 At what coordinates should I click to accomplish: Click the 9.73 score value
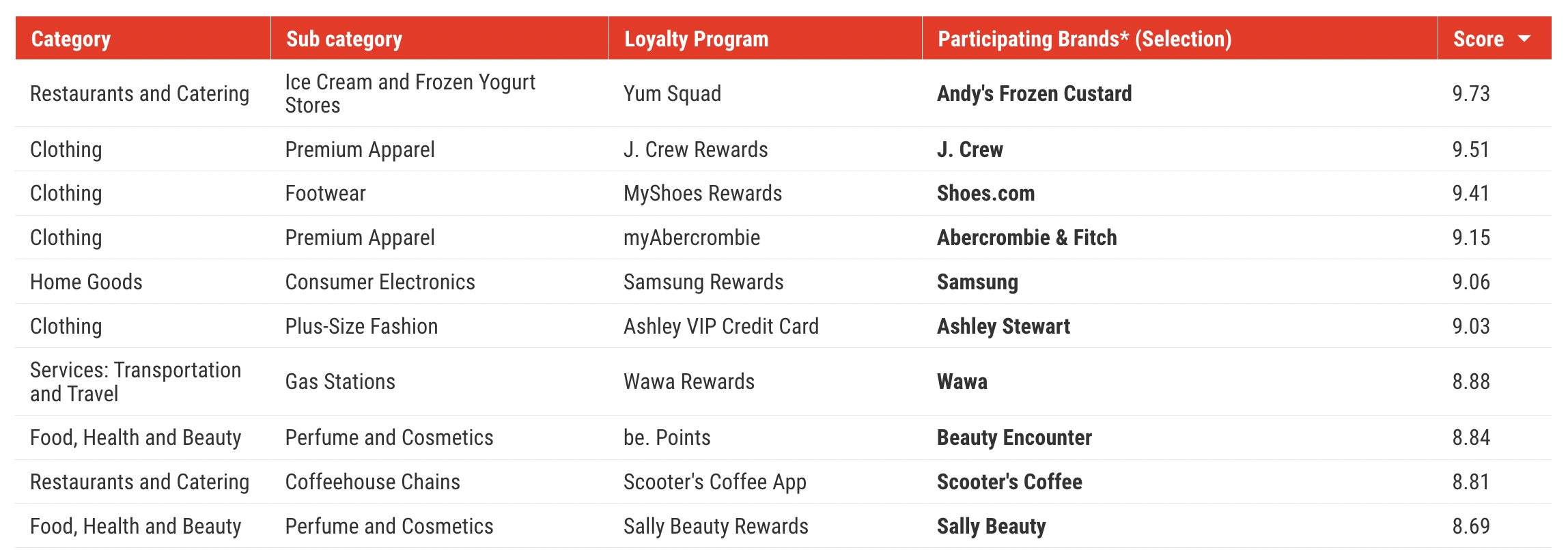point(1471,93)
